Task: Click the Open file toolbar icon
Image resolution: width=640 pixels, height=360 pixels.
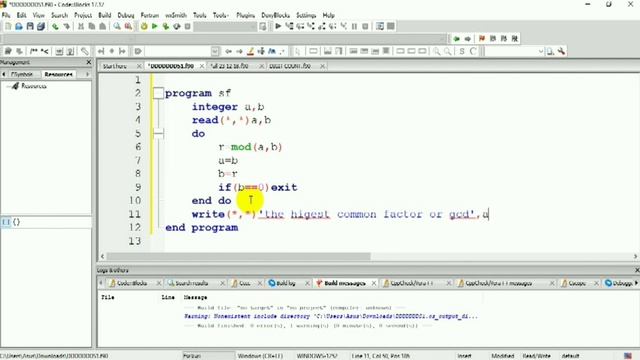Action: pyautogui.click(x=19, y=27)
